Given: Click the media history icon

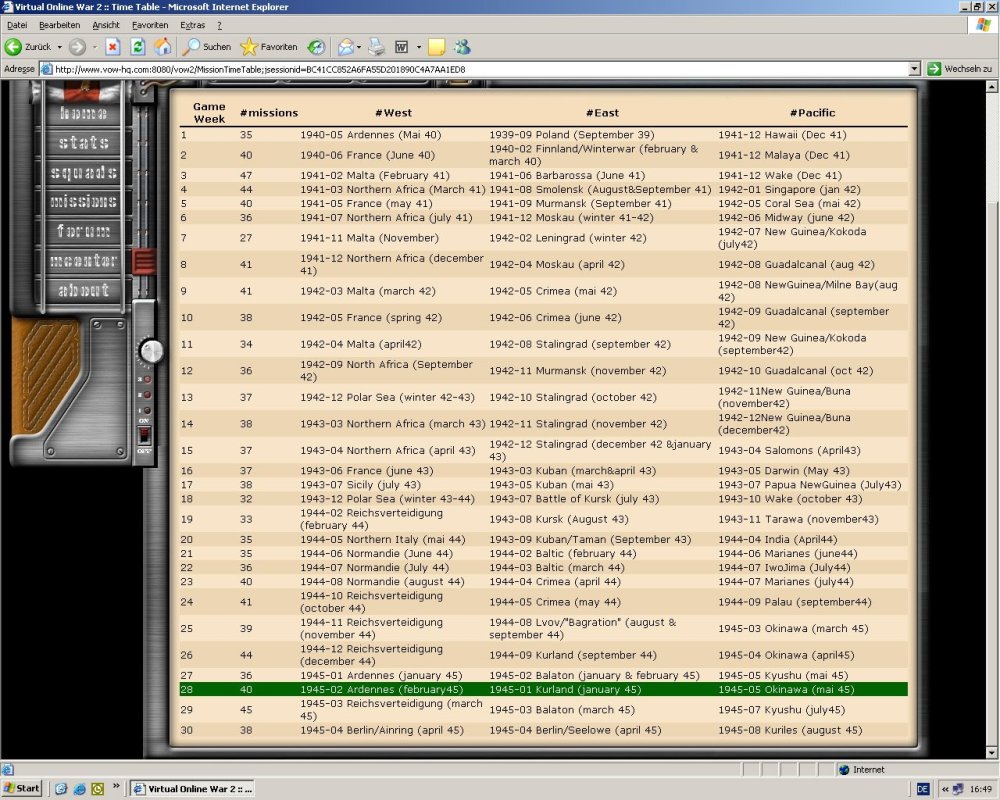Looking at the screenshot, I should click(316, 46).
